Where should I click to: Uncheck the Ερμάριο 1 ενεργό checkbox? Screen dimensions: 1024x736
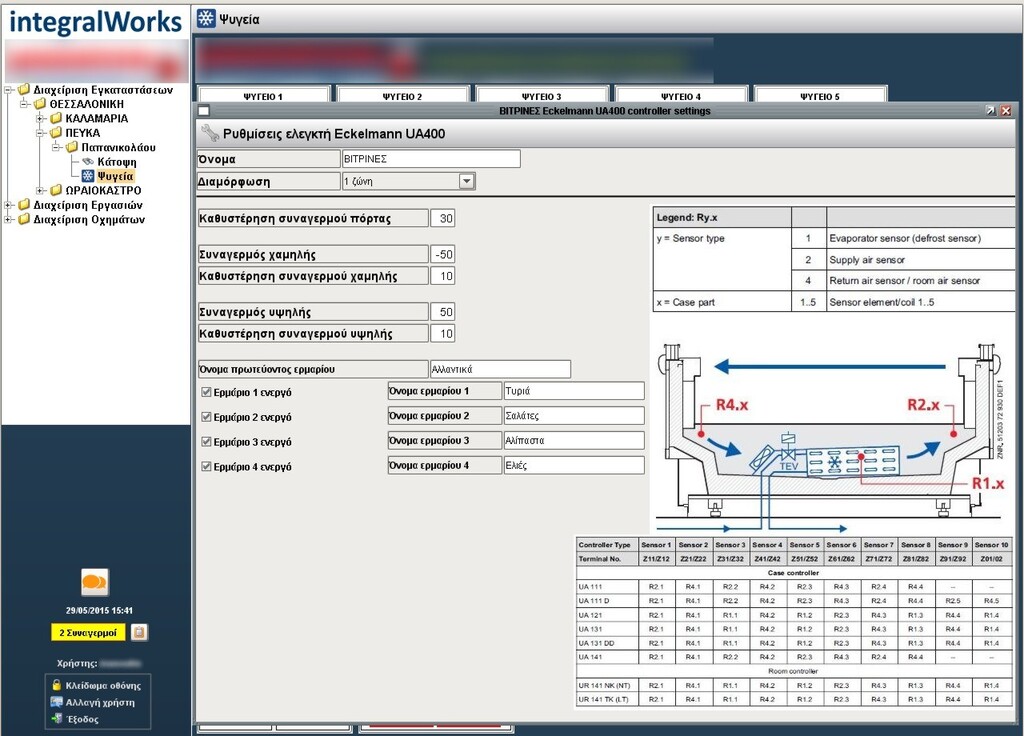point(207,393)
